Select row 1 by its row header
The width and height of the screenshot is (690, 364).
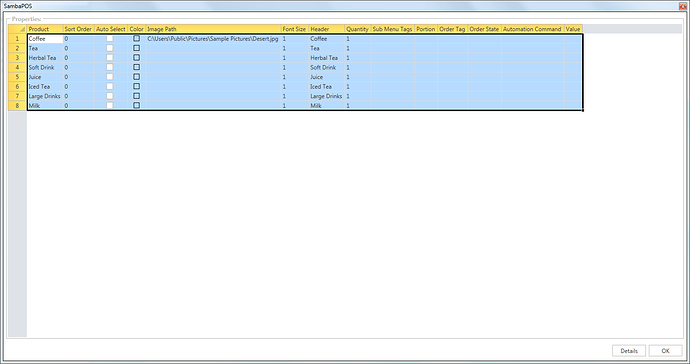click(18, 39)
